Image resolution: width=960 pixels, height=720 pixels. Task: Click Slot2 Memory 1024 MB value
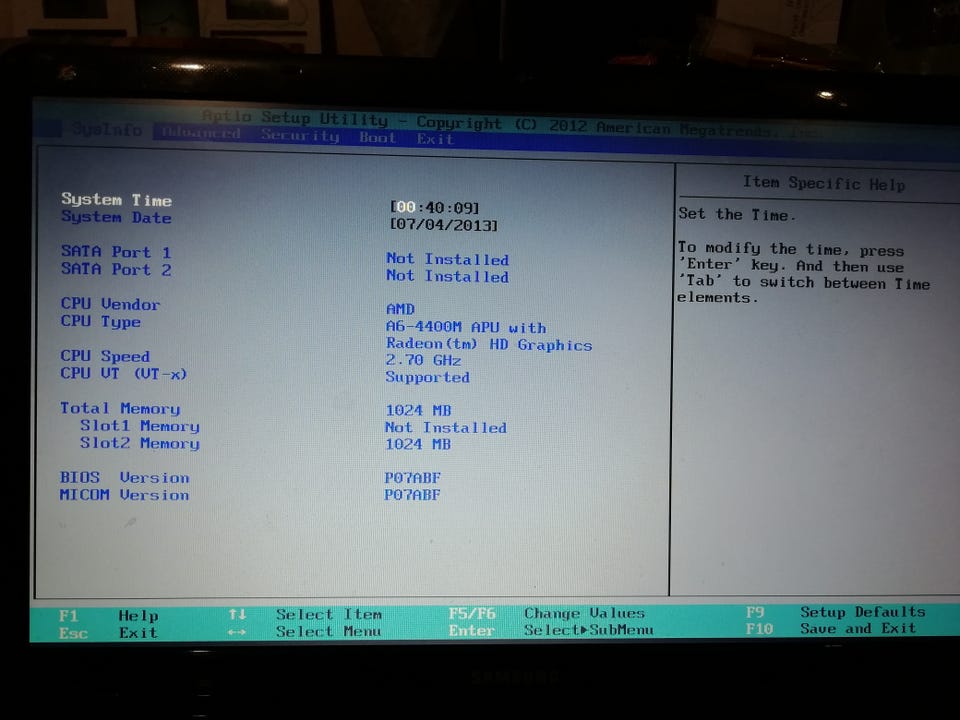(x=418, y=444)
